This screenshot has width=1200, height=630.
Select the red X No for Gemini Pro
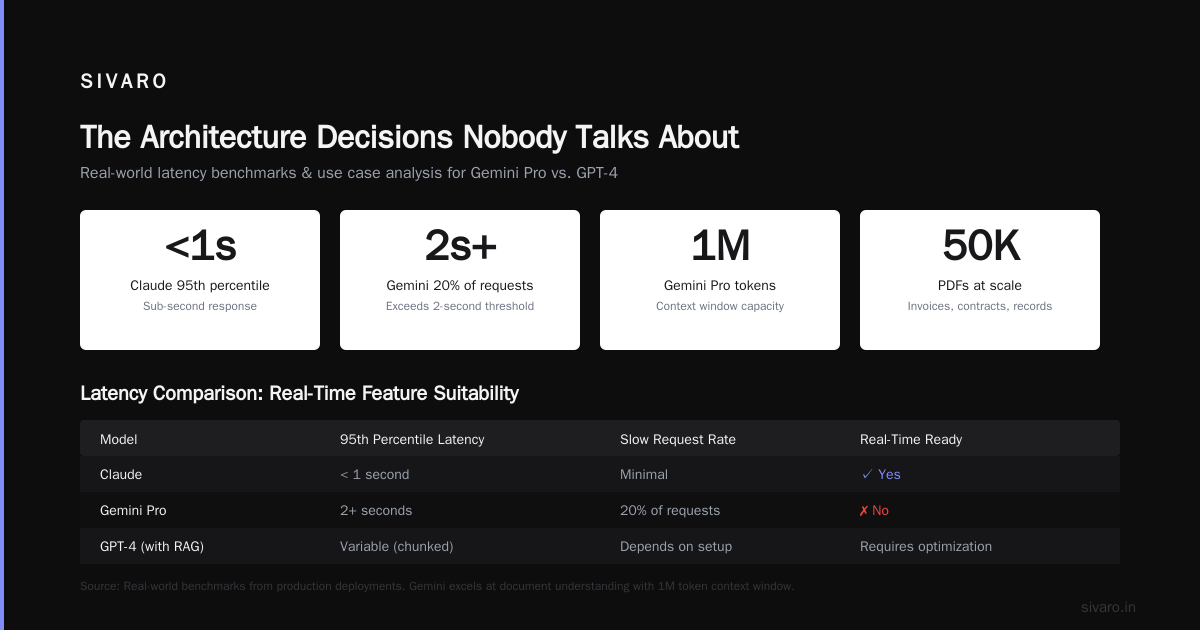pos(874,510)
